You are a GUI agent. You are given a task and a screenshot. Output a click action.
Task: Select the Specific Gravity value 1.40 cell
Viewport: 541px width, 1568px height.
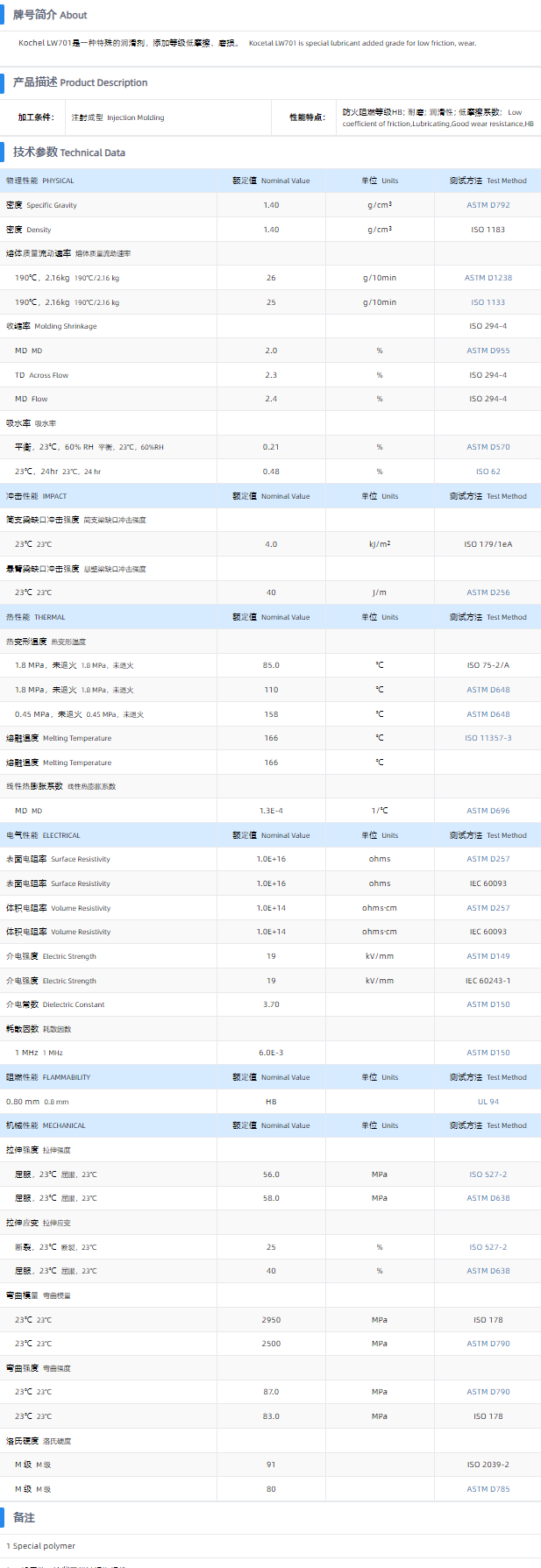(x=271, y=205)
